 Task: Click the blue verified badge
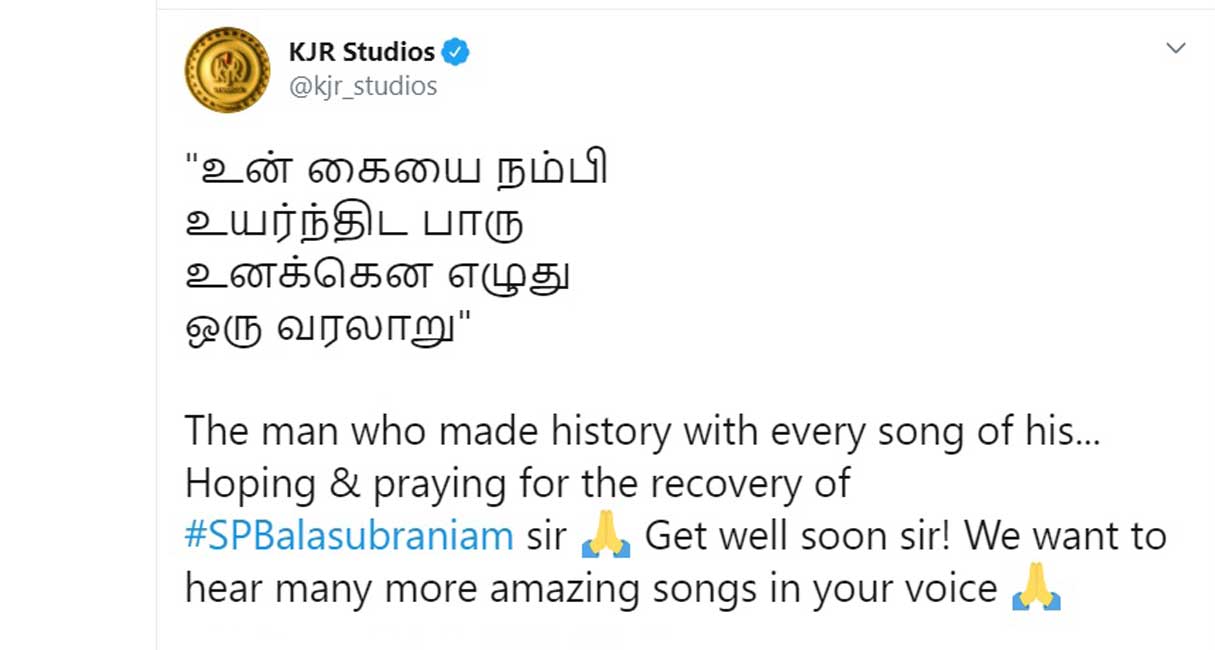click(x=456, y=51)
